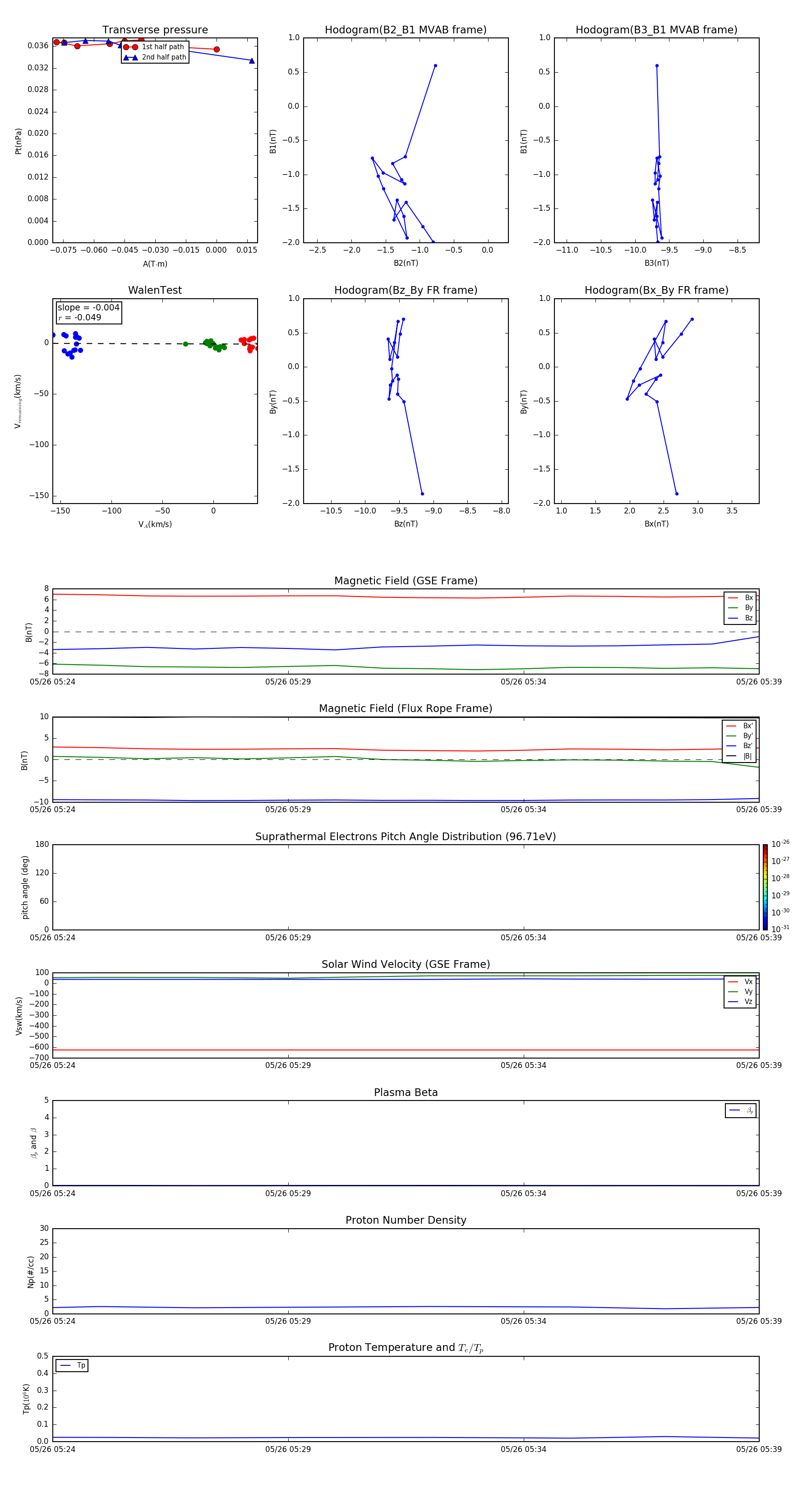
Task: Select the 'Hodogram(Bz_By FR frame)' title
Action: 406,290
